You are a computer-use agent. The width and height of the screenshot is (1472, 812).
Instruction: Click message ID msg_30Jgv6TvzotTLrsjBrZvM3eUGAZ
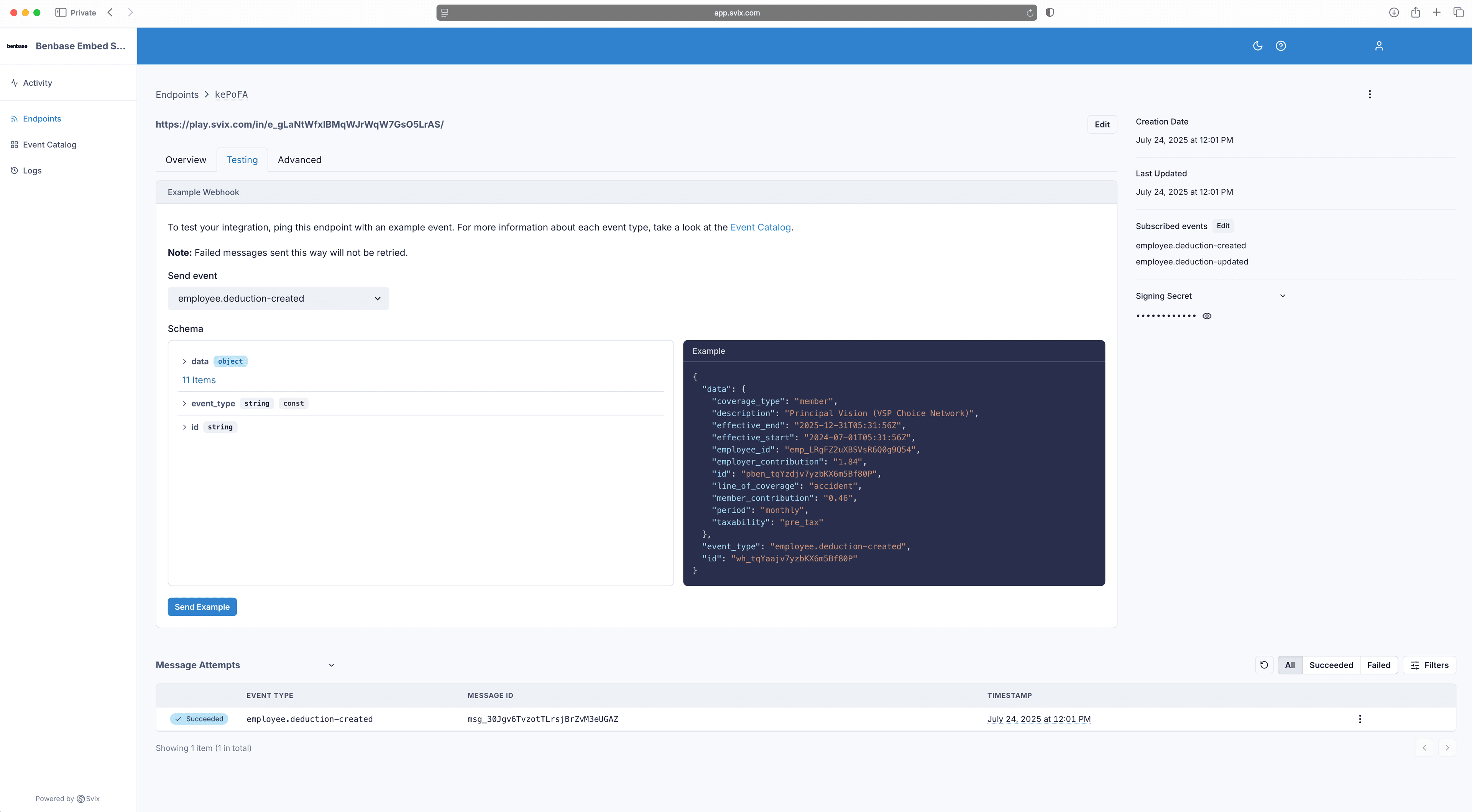point(543,719)
